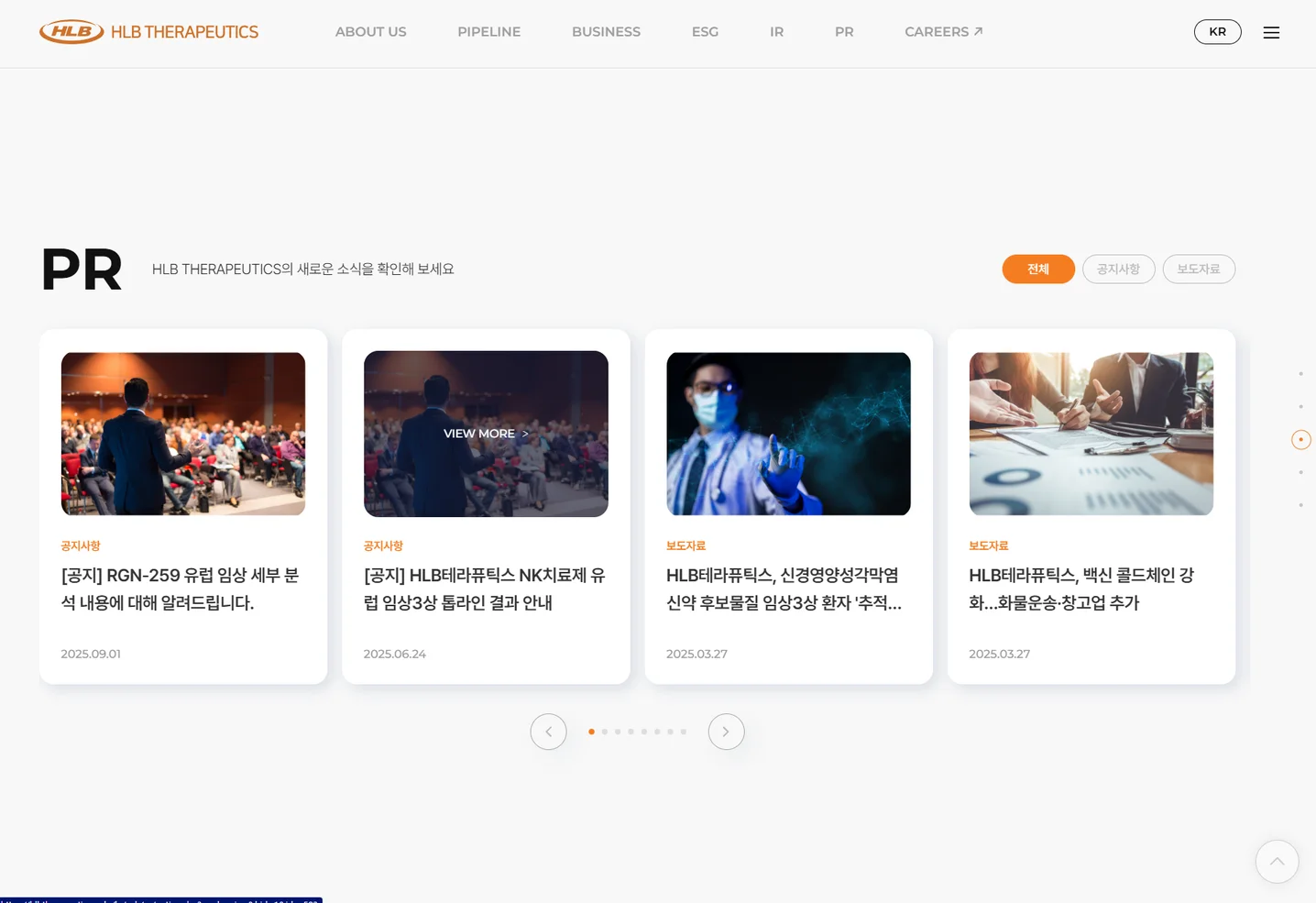
Task: Select the last carousel pagination dot
Action: (684, 732)
